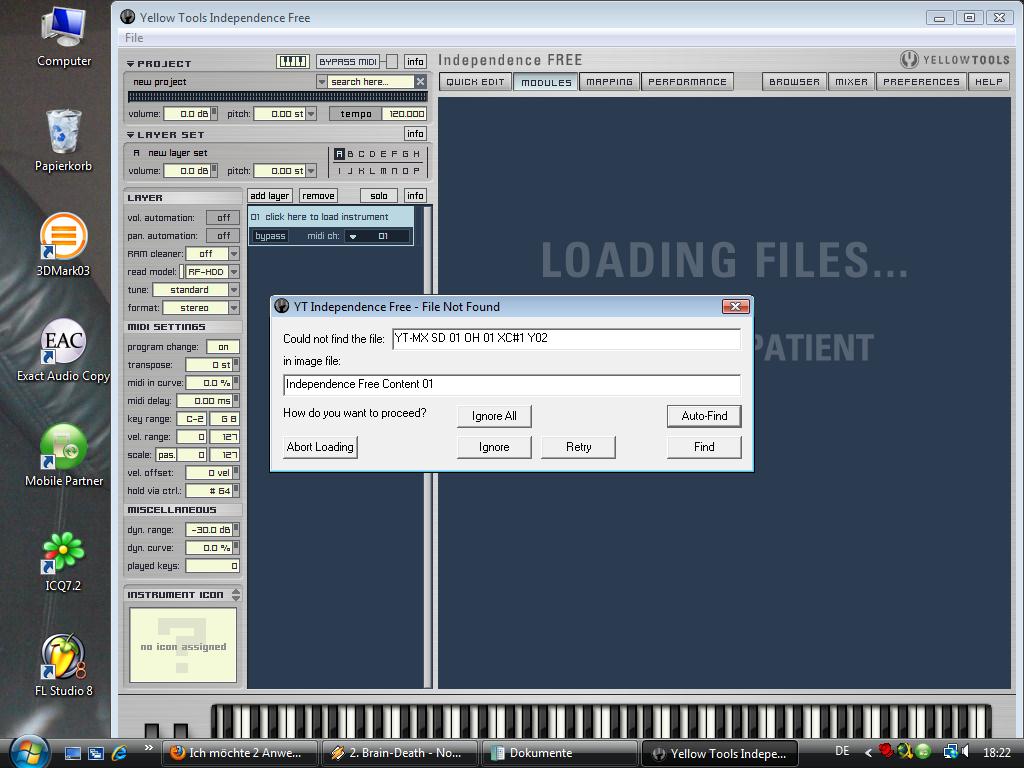The width and height of the screenshot is (1024, 768).
Task: Switch to the PERFORMANCE tab
Action: click(687, 82)
